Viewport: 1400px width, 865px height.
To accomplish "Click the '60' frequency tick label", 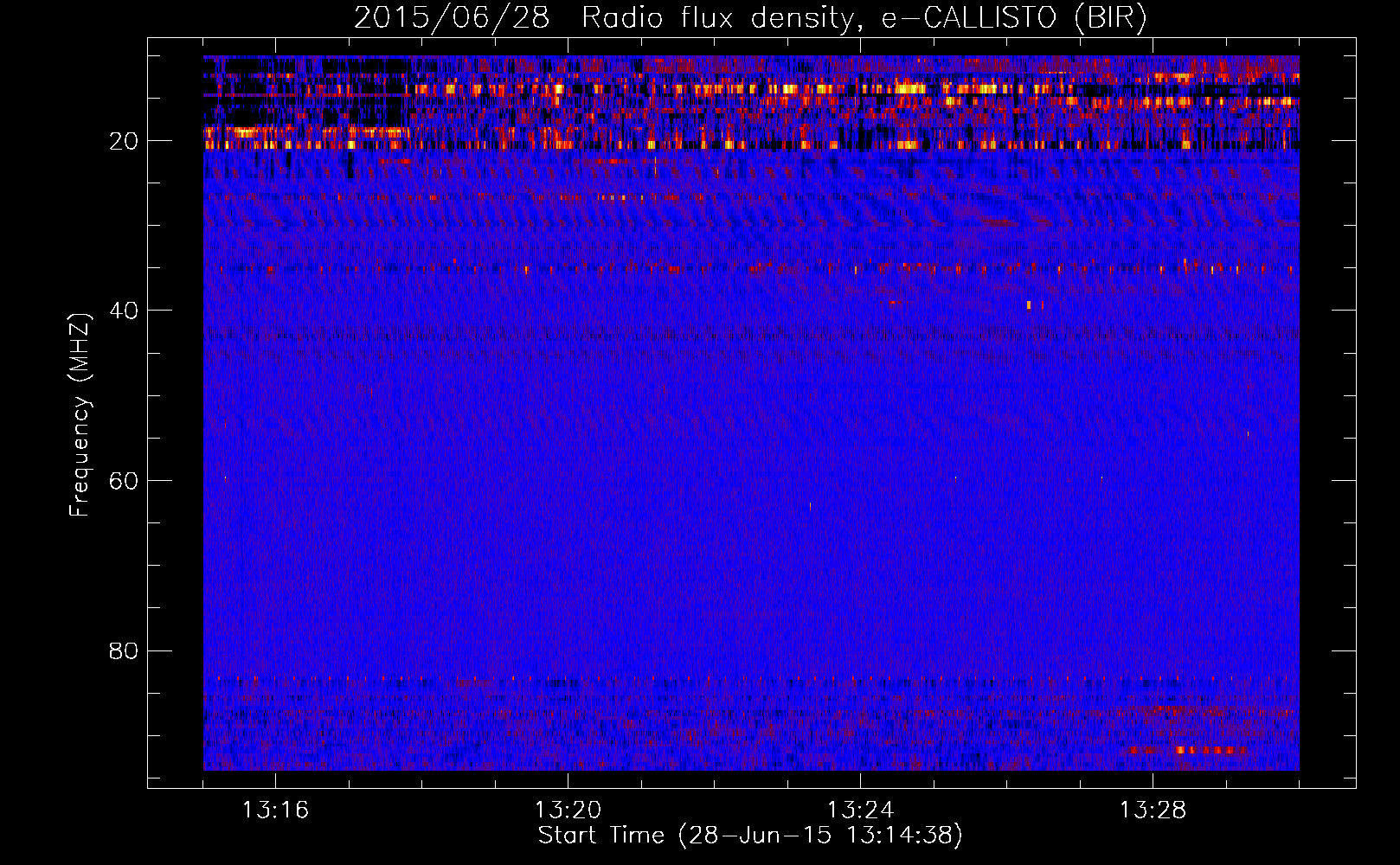I will [x=124, y=481].
